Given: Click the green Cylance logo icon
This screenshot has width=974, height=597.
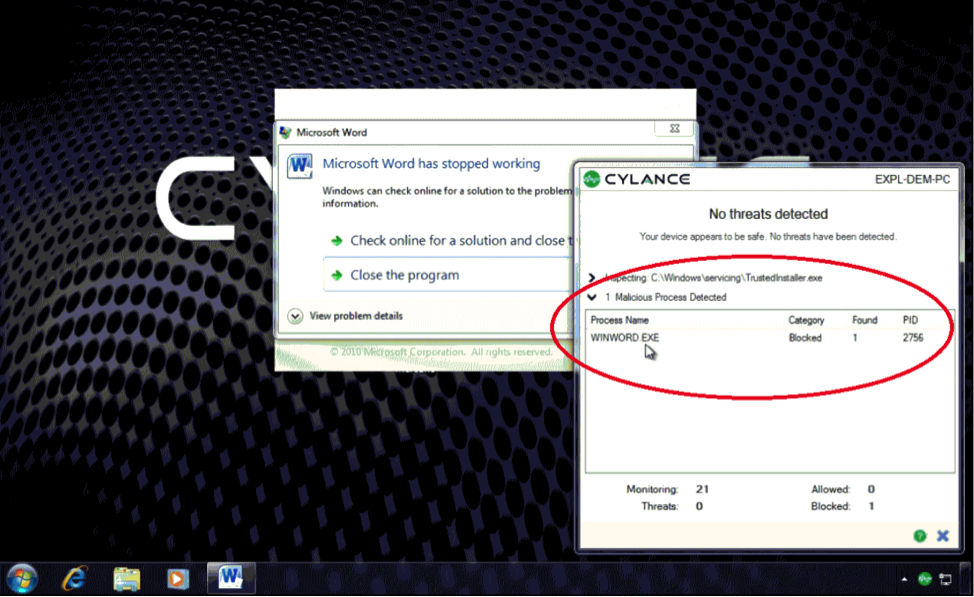Looking at the screenshot, I should click(591, 179).
